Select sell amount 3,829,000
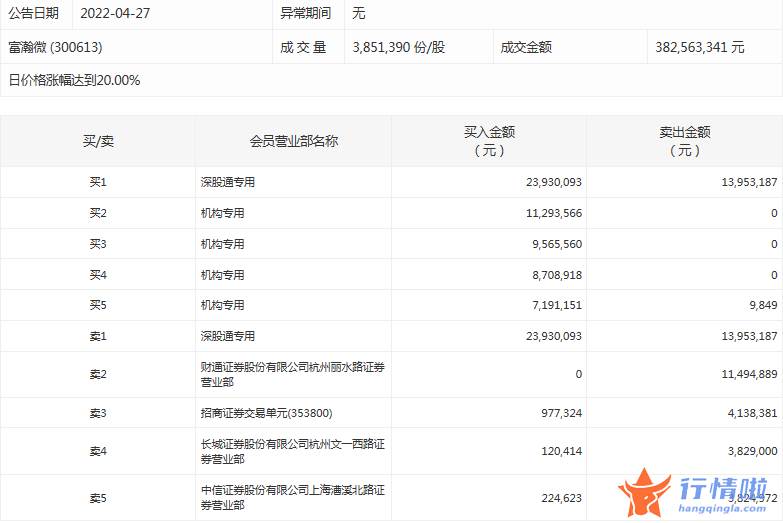The height and width of the screenshot is (523, 783). pos(752,451)
